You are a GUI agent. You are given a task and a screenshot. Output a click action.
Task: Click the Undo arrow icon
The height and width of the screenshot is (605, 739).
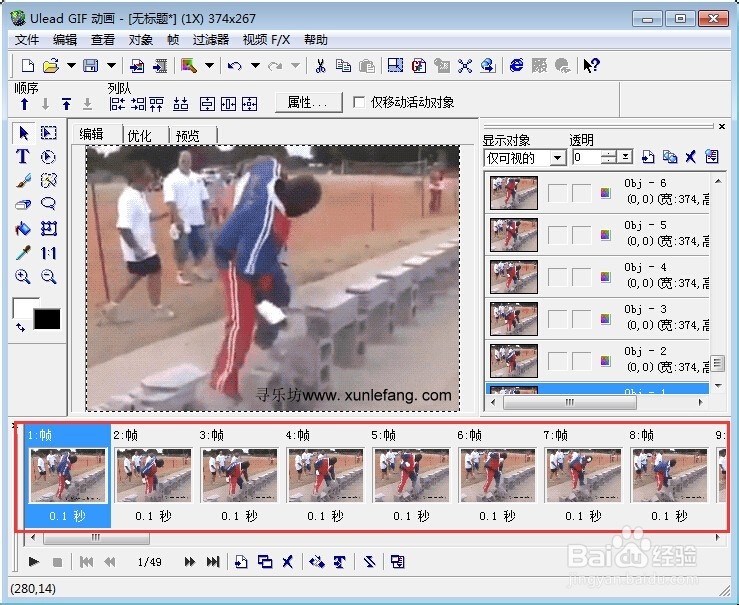234,65
